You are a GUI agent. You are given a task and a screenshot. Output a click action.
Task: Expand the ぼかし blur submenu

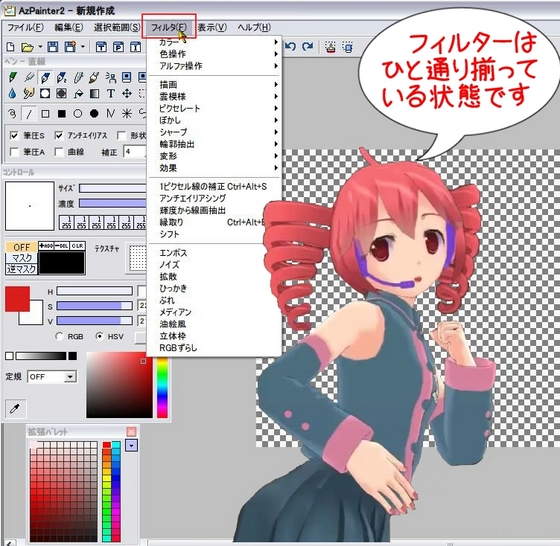point(214,120)
